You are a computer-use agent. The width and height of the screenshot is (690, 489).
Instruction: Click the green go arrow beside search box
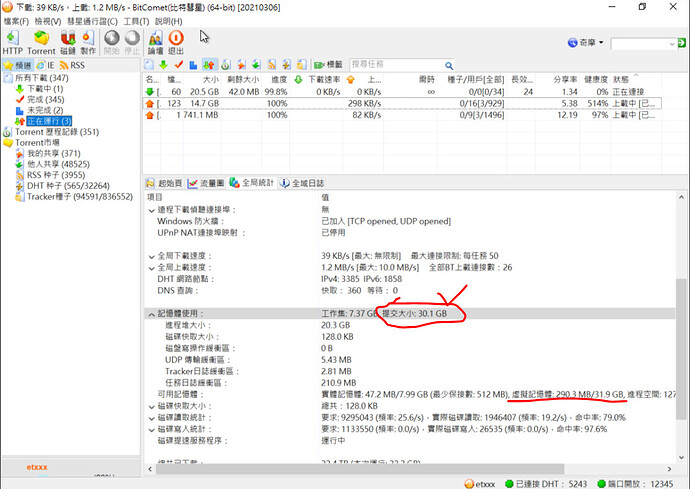[682, 43]
